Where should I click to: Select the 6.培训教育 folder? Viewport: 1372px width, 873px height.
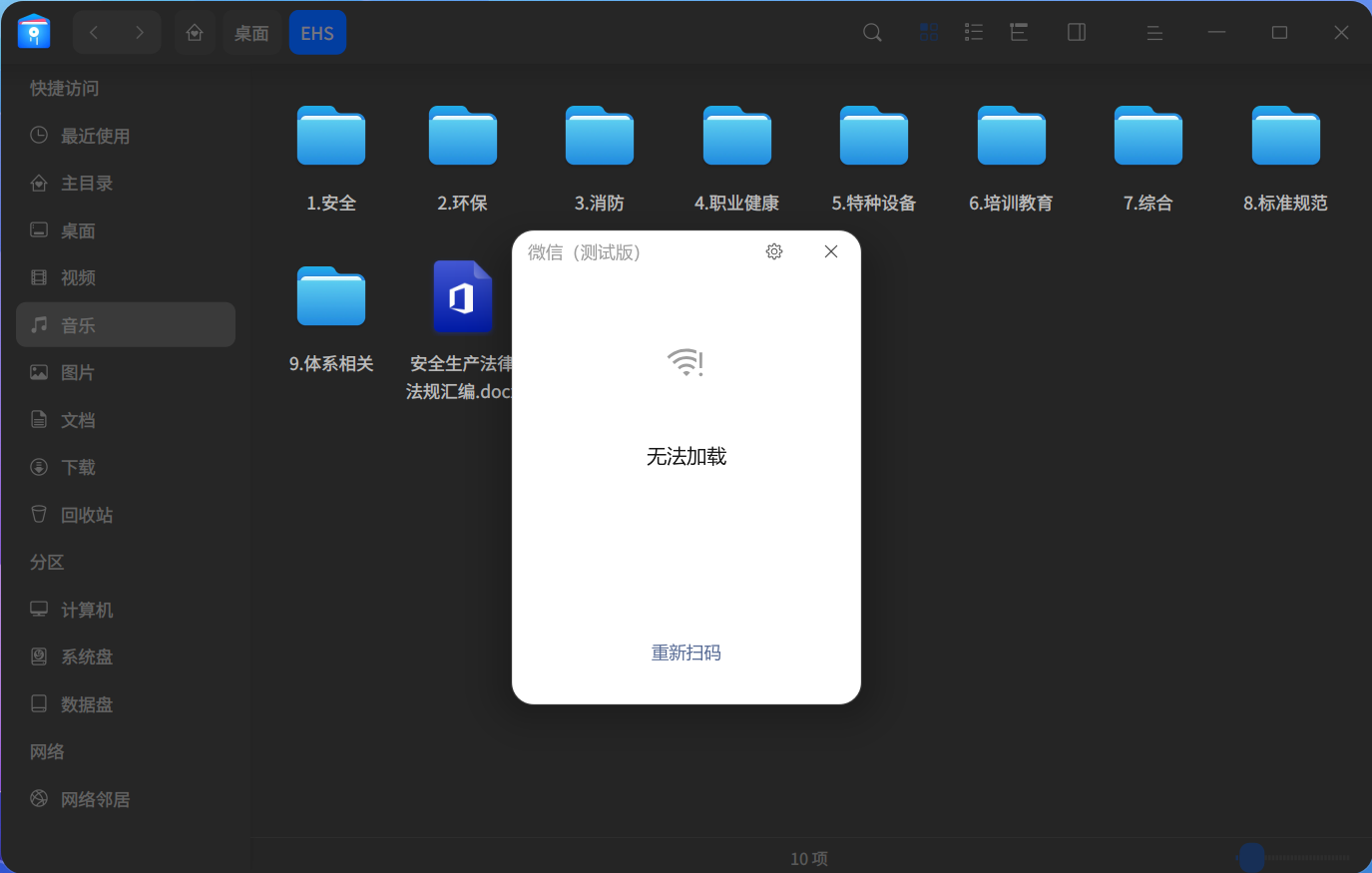[1012, 159]
